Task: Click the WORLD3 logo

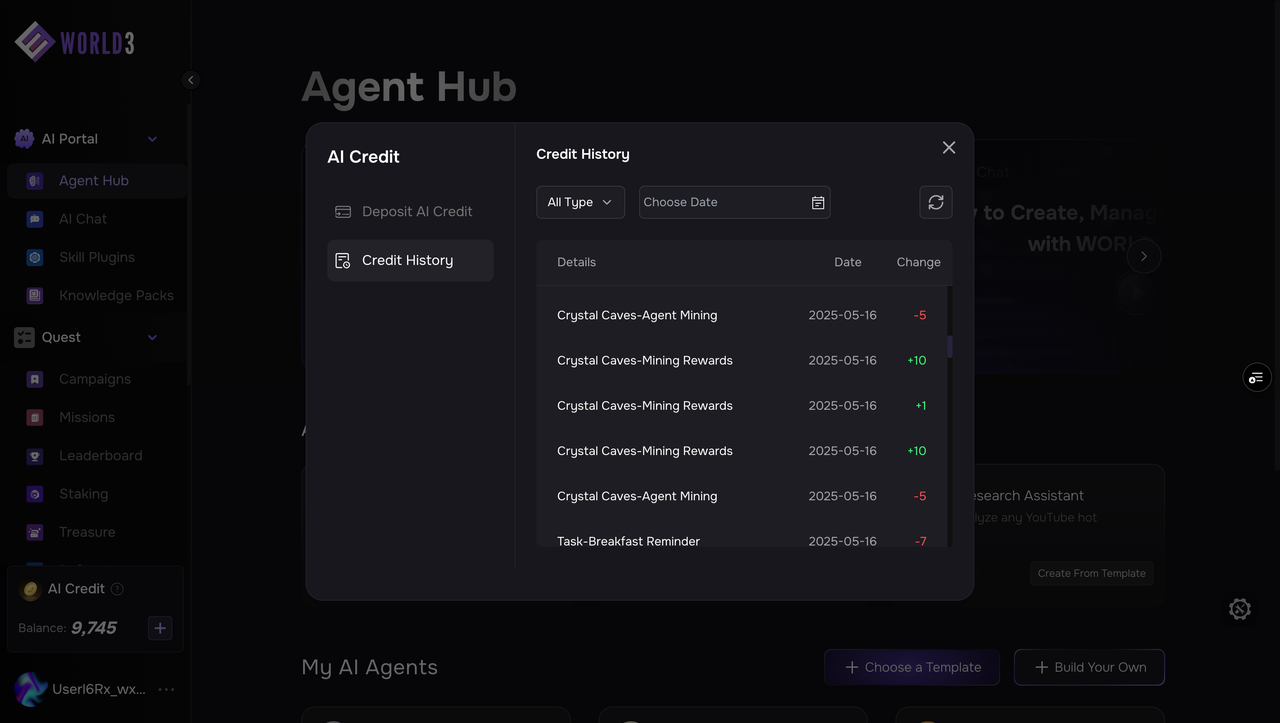Action: [75, 42]
